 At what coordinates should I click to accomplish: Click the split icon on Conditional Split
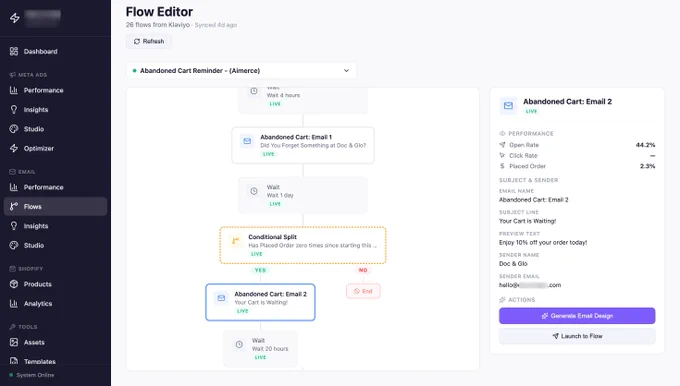pyautogui.click(x=235, y=241)
